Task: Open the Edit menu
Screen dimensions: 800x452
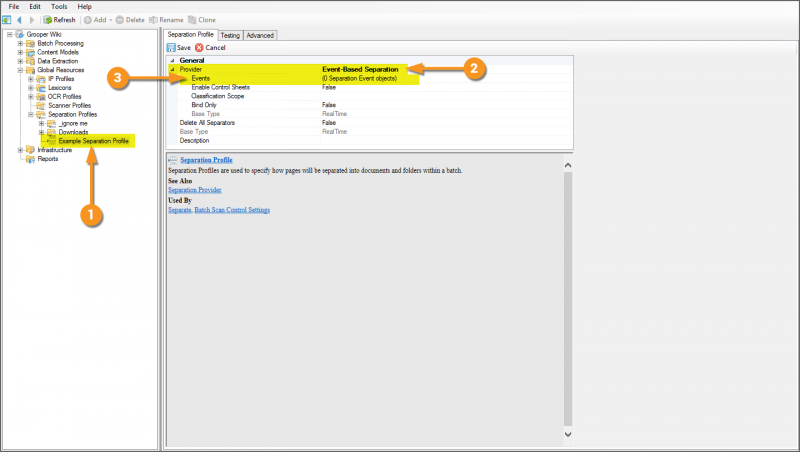Action: click(x=35, y=7)
